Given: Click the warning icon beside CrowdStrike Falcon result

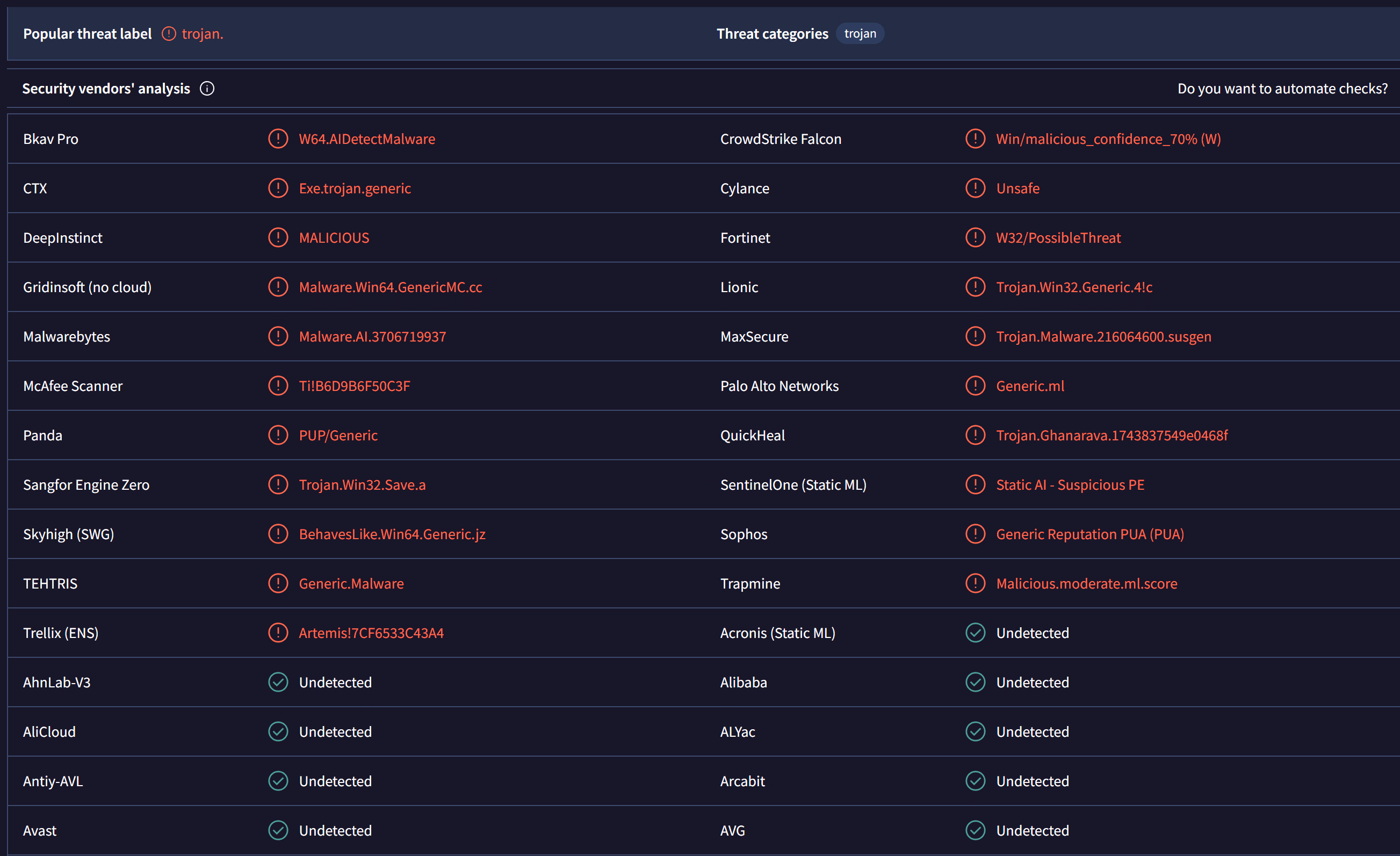Looking at the screenshot, I should (975, 139).
